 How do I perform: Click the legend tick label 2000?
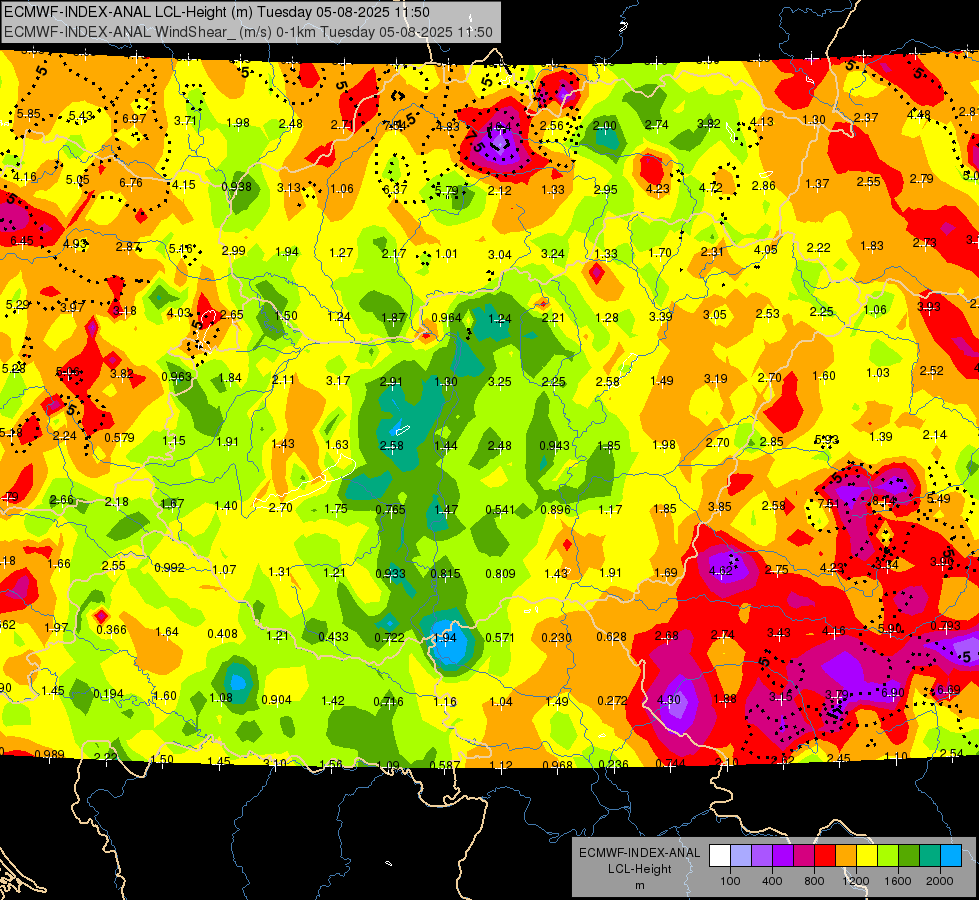pyautogui.click(x=940, y=881)
